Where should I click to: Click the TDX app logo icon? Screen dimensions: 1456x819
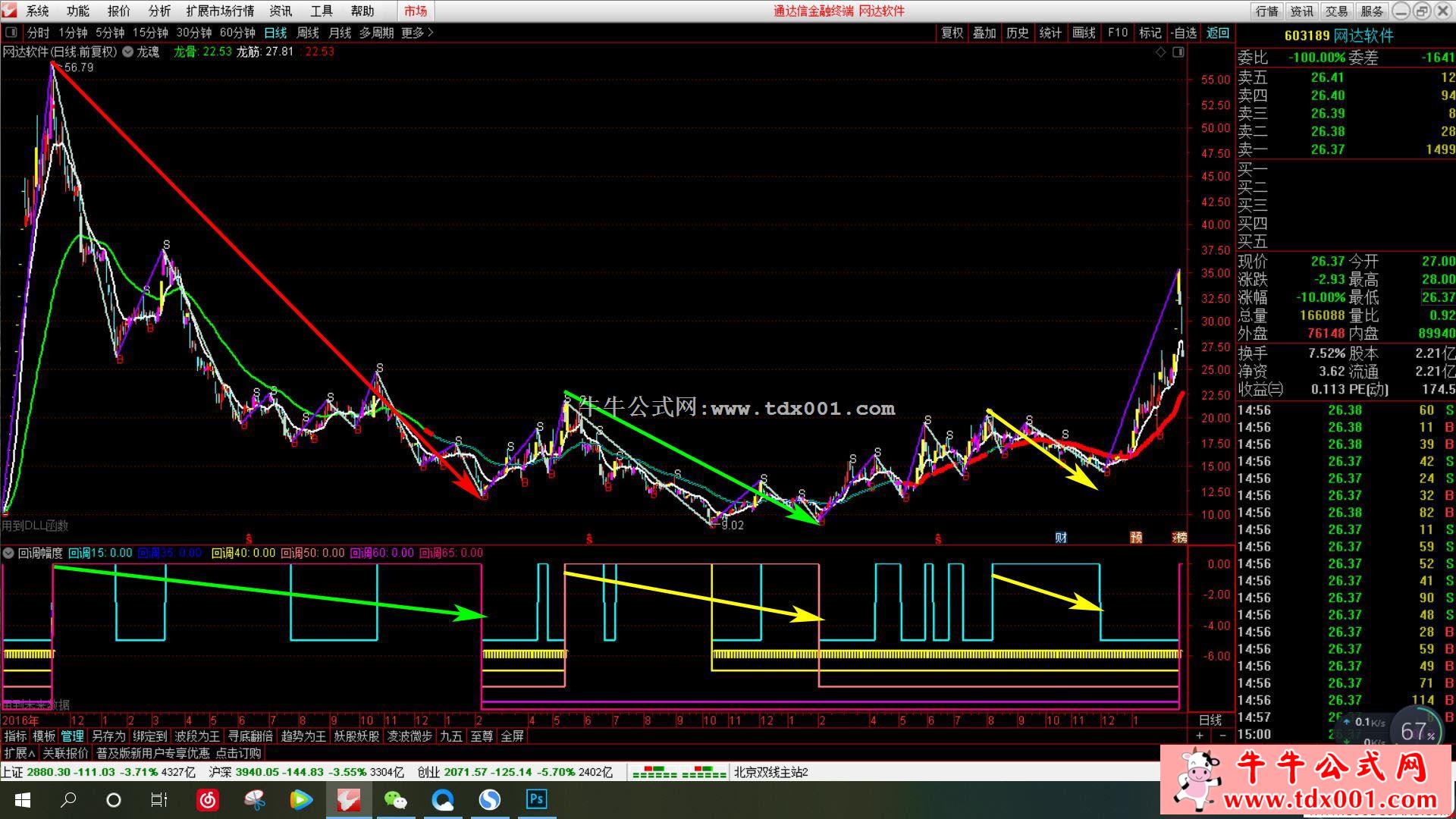[x=9, y=11]
